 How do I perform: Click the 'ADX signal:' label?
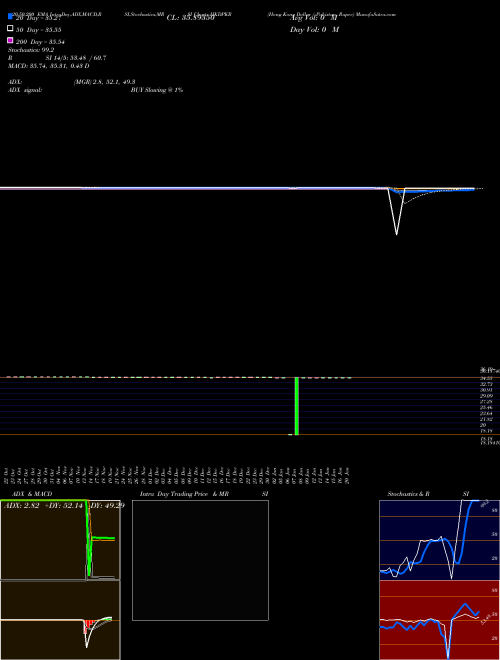click(x=24, y=90)
